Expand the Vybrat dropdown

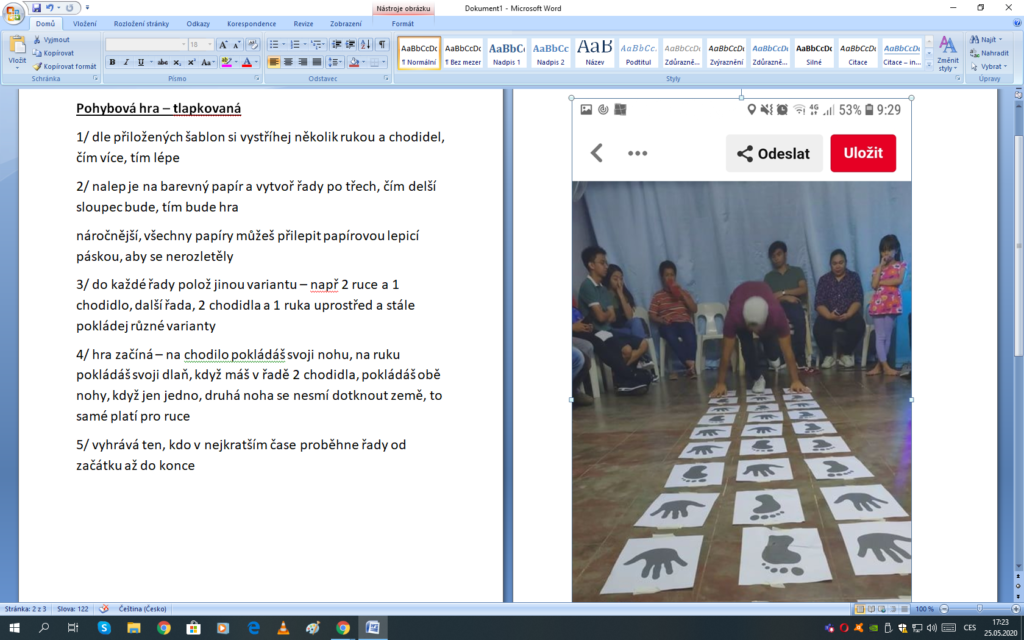tap(1005, 66)
